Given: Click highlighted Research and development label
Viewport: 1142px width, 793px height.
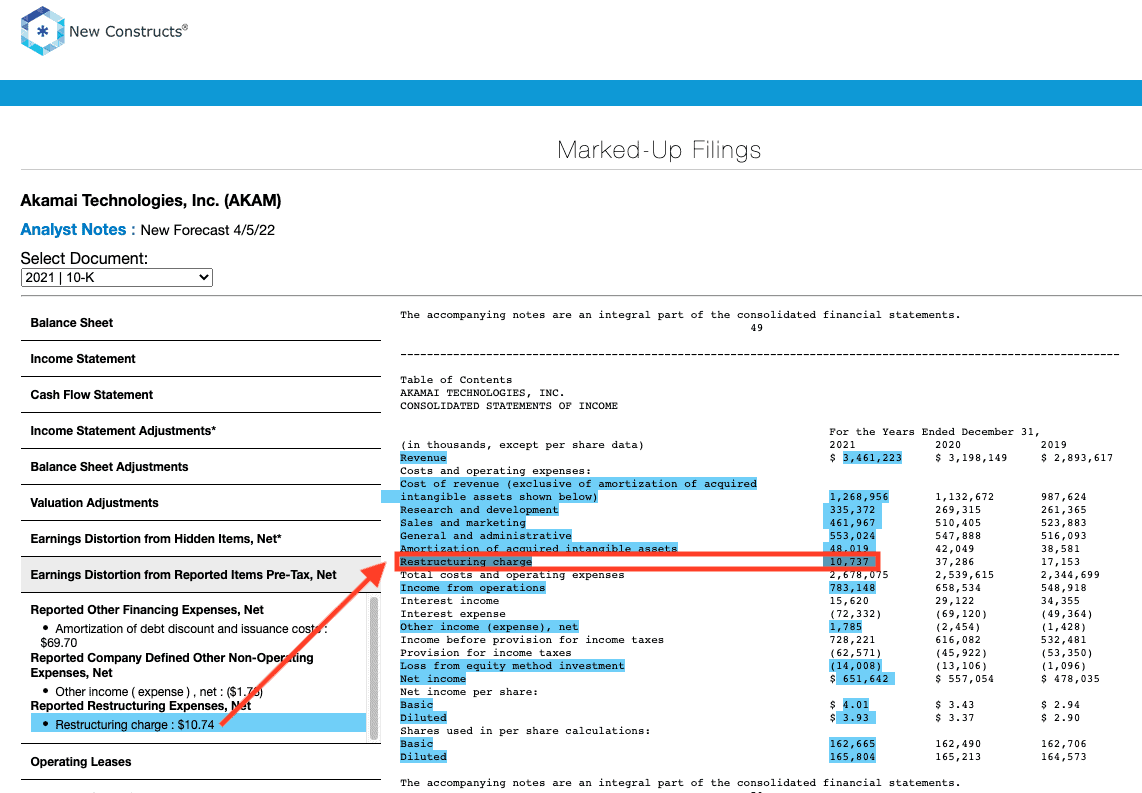Looking at the screenshot, I should point(479,510).
